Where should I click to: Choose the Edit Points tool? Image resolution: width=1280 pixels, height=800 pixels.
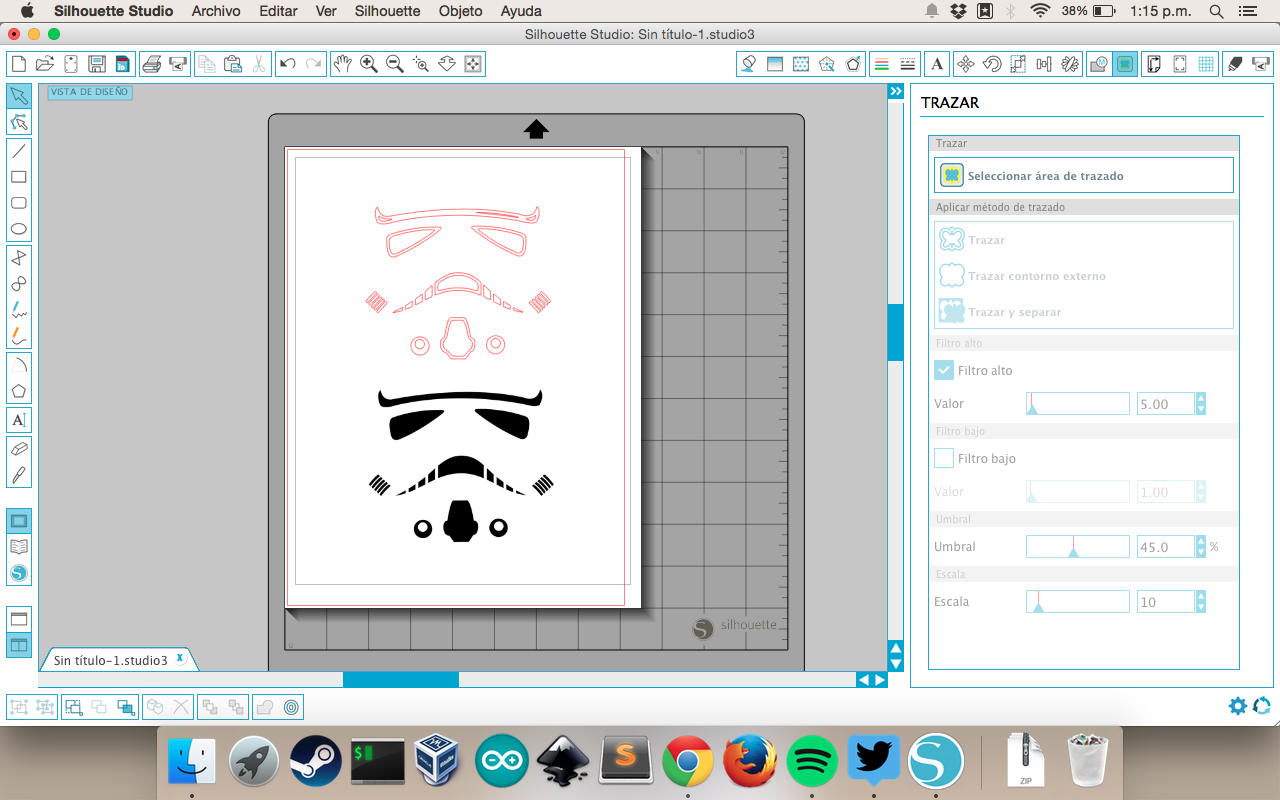(19, 122)
